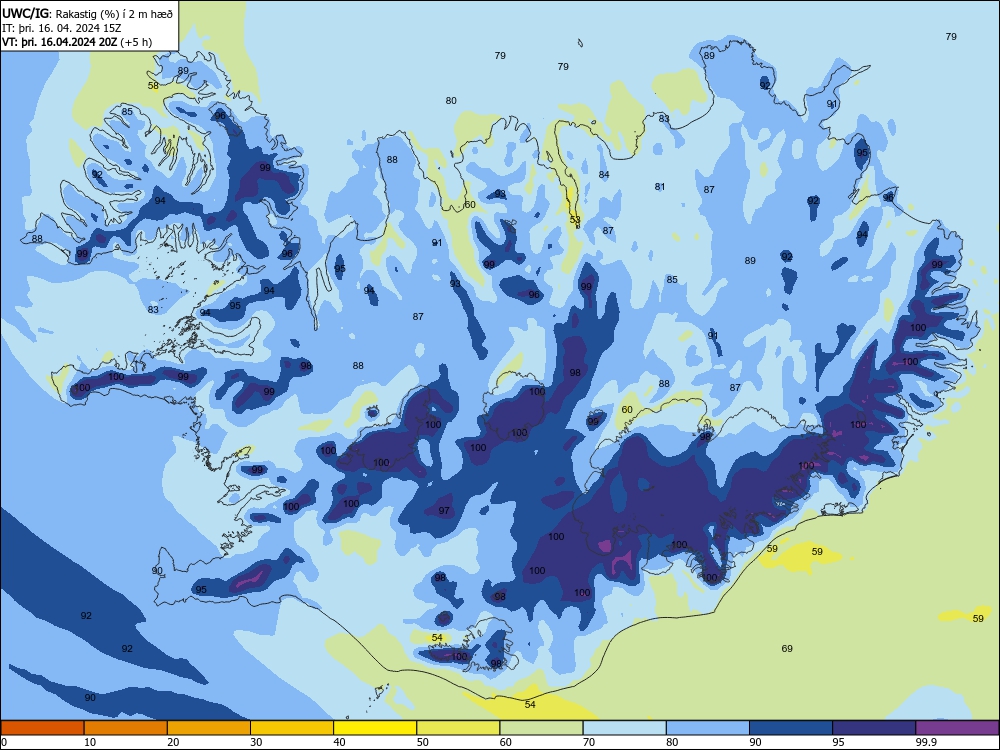Screen dimensions: 1000x750
Task: Choose the light green 60–70 legend swatch
Action: point(541,728)
